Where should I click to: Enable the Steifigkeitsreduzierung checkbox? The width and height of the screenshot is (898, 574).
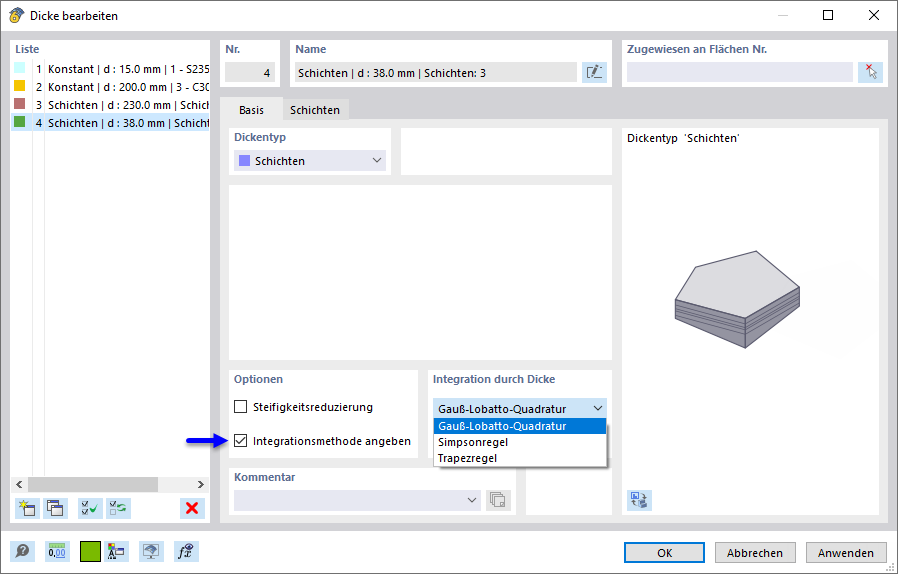tap(241, 407)
